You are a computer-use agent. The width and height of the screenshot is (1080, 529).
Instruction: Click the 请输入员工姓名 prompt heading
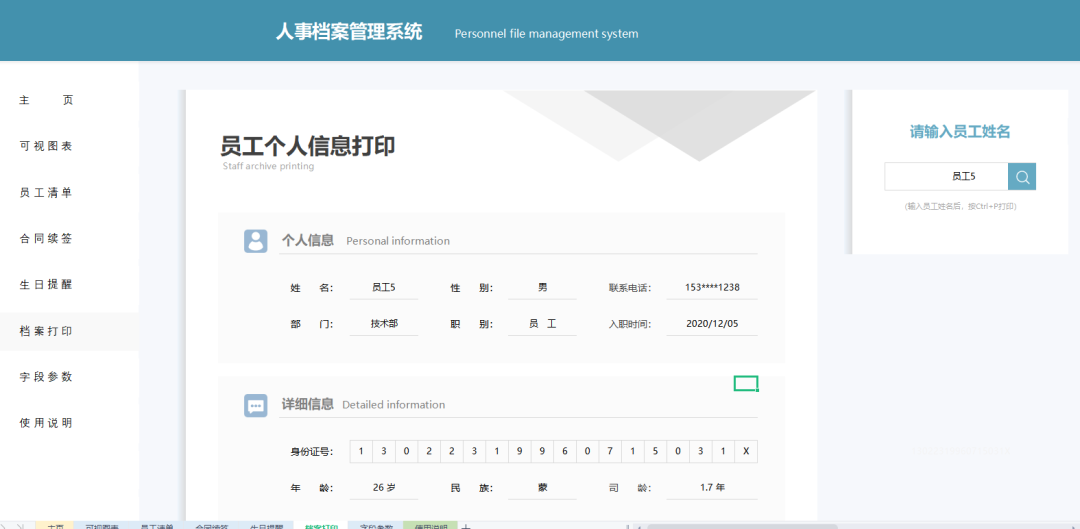coord(960,132)
